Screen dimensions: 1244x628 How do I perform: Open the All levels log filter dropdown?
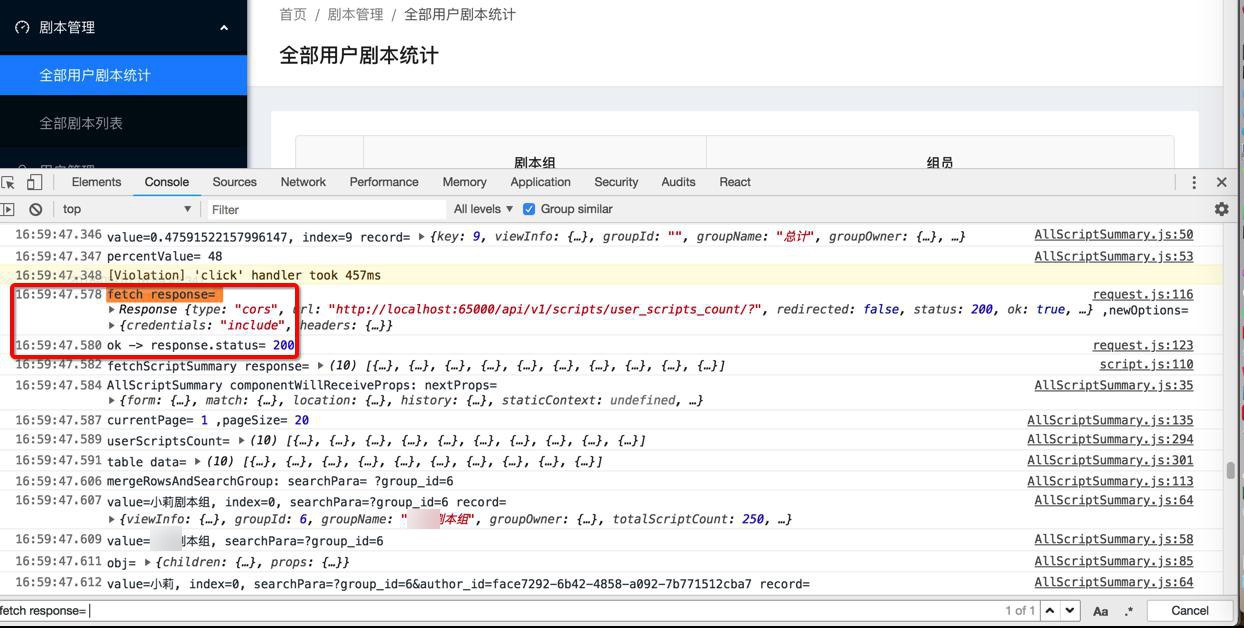(483, 209)
